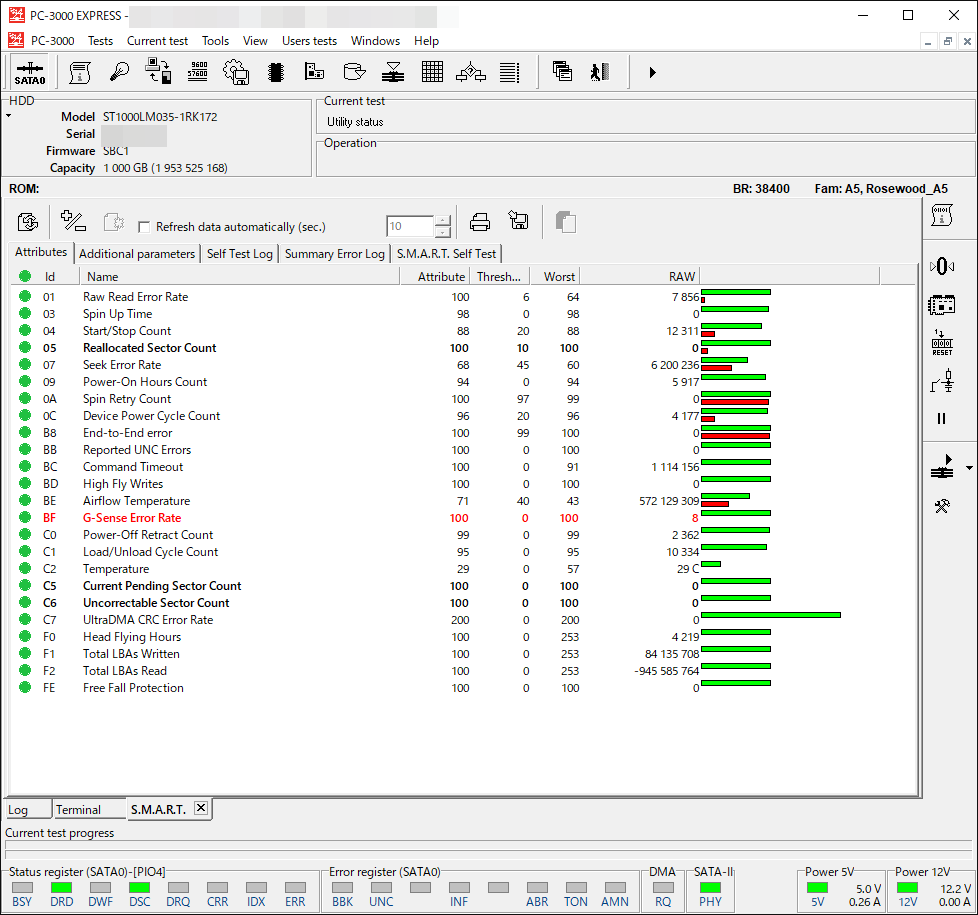The height and width of the screenshot is (915, 978).
Task: Click the disk with arrow icon
Action: coord(354,72)
